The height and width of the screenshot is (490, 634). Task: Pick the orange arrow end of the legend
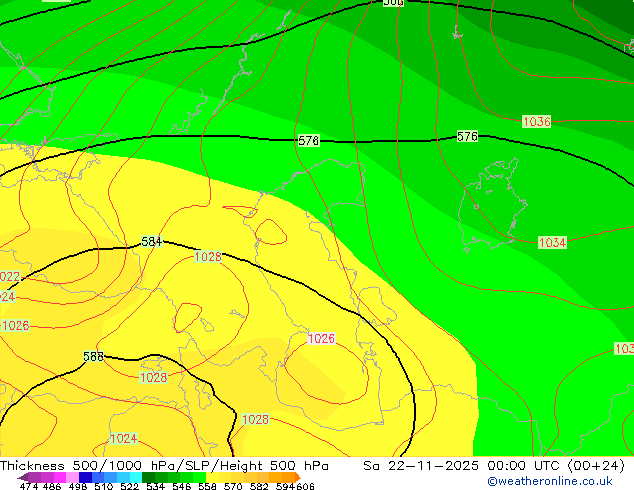coord(298,477)
